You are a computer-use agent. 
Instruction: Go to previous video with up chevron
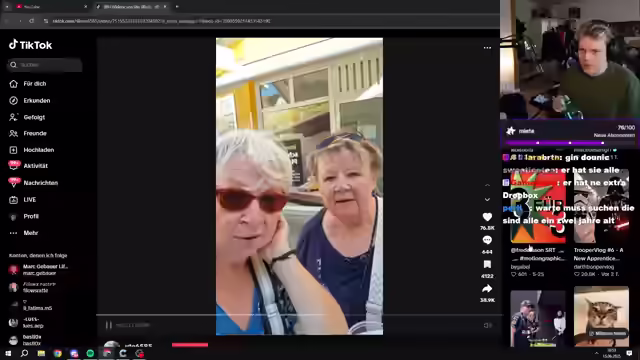pos(487,185)
